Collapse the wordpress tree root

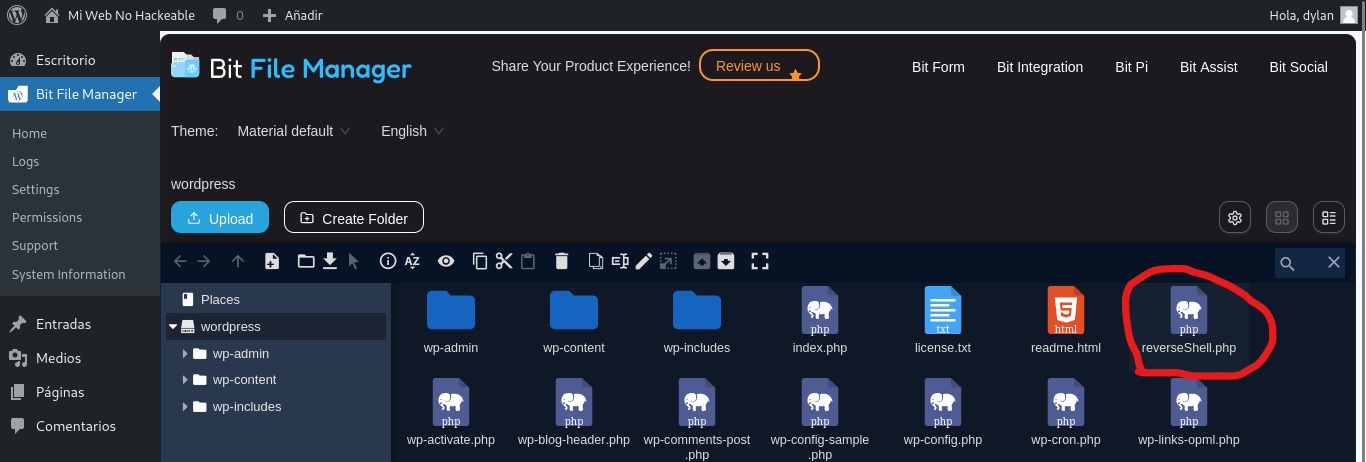[173, 327]
